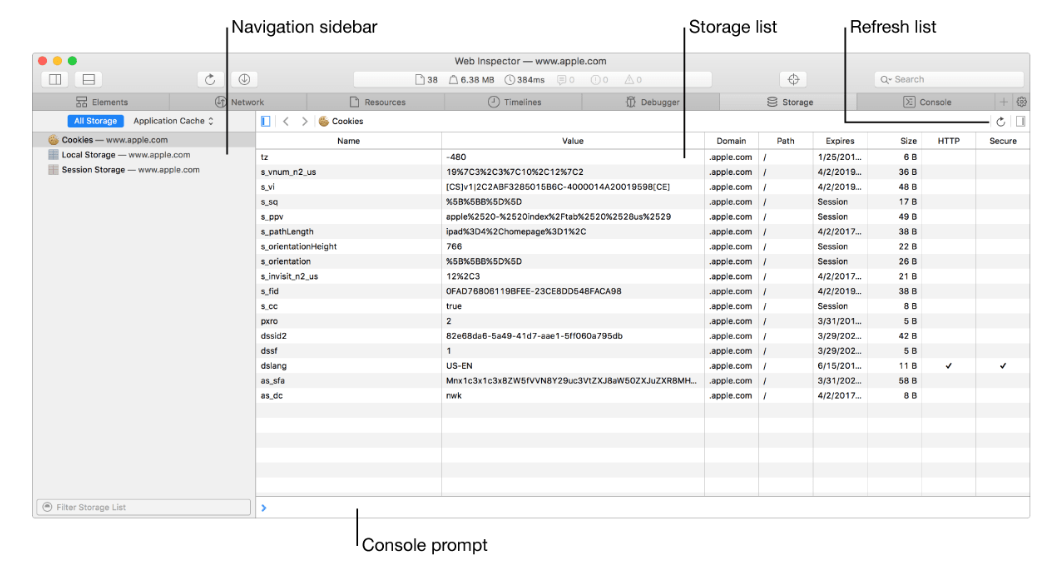Select the s_invisit_n2_us cookie name

(289, 276)
